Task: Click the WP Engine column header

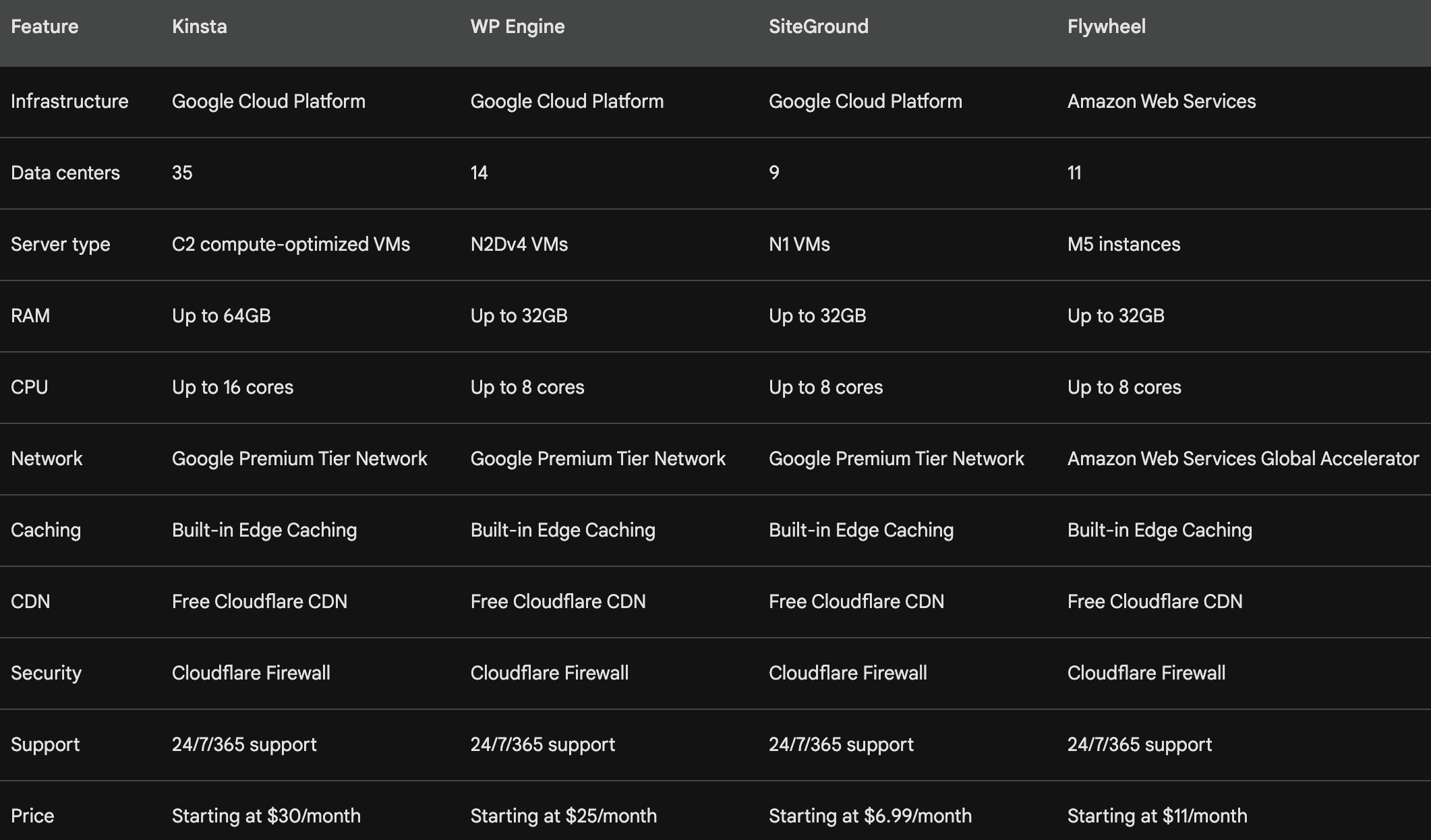Action: tap(517, 27)
